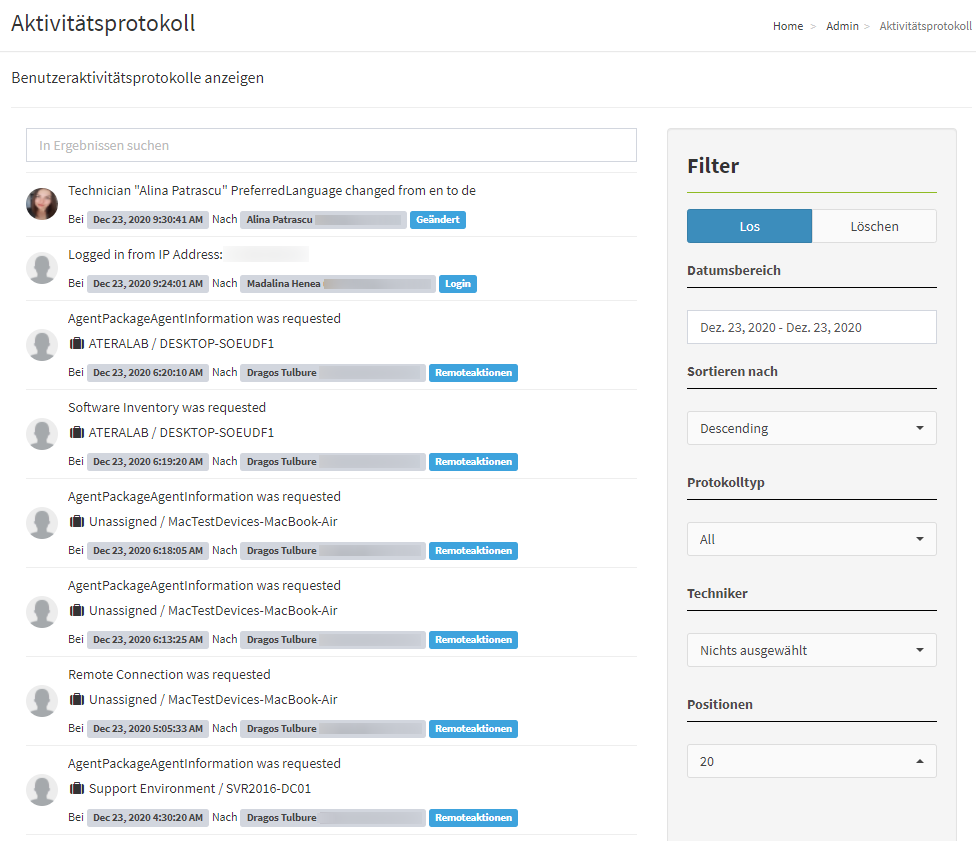Click Logged in from IP Address text
976x841 pixels.
click(x=145, y=255)
